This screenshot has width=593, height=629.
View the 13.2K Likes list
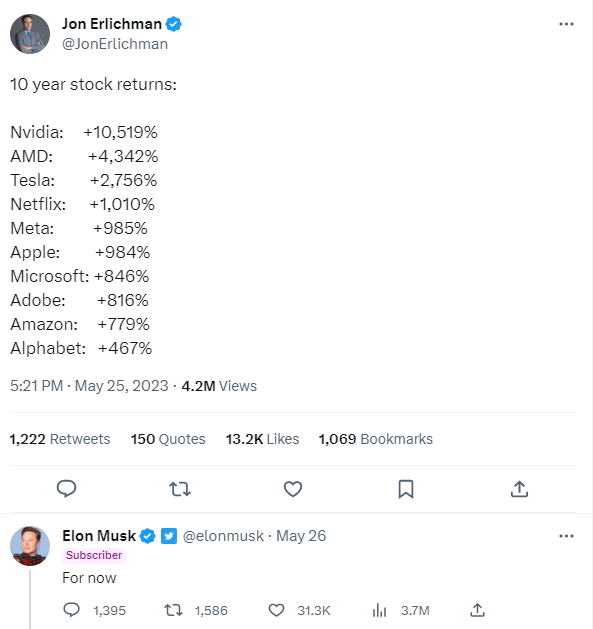[262, 439]
